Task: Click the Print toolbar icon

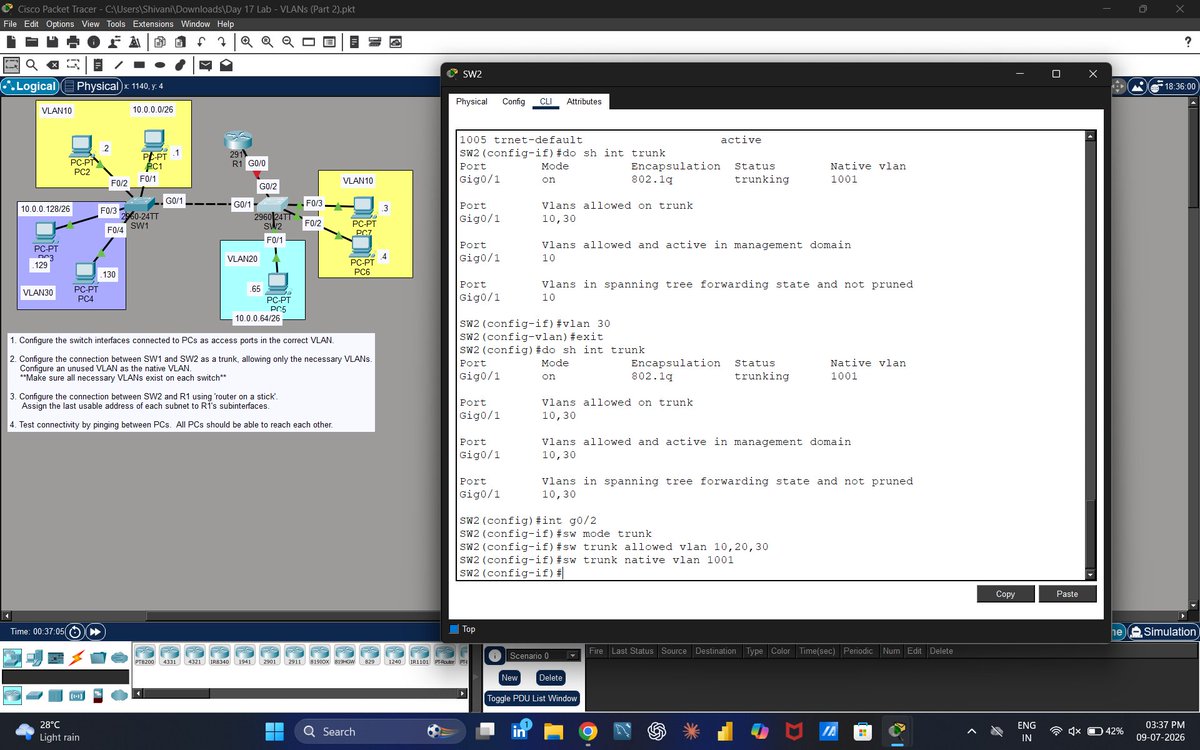Action: [x=73, y=42]
